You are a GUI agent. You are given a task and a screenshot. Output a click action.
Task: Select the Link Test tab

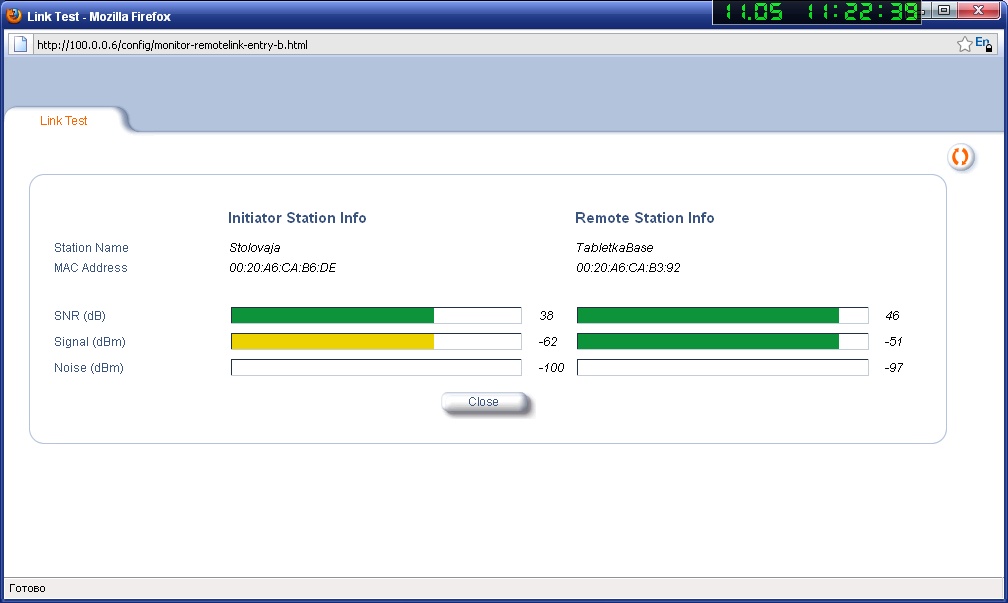pyautogui.click(x=64, y=121)
